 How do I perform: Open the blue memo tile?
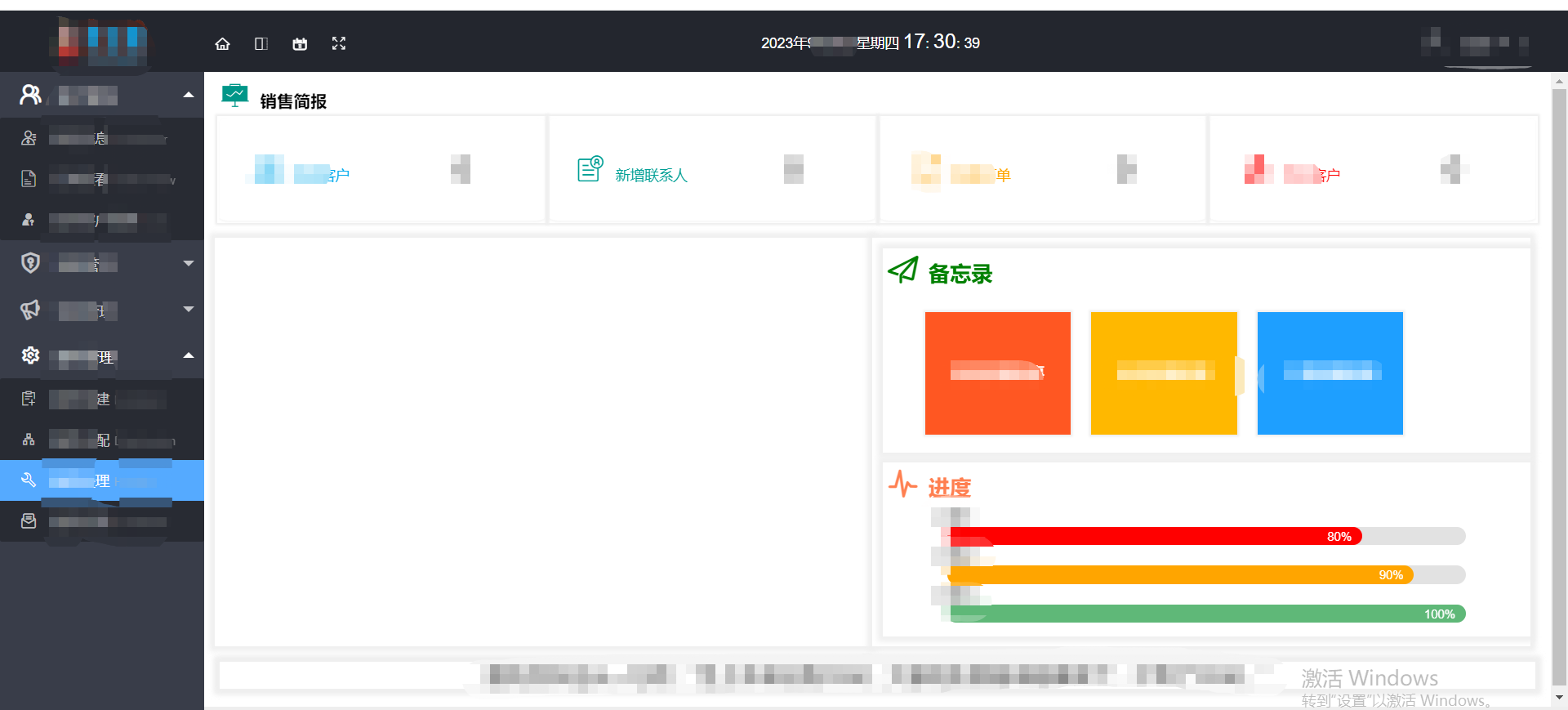coord(1330,373)
